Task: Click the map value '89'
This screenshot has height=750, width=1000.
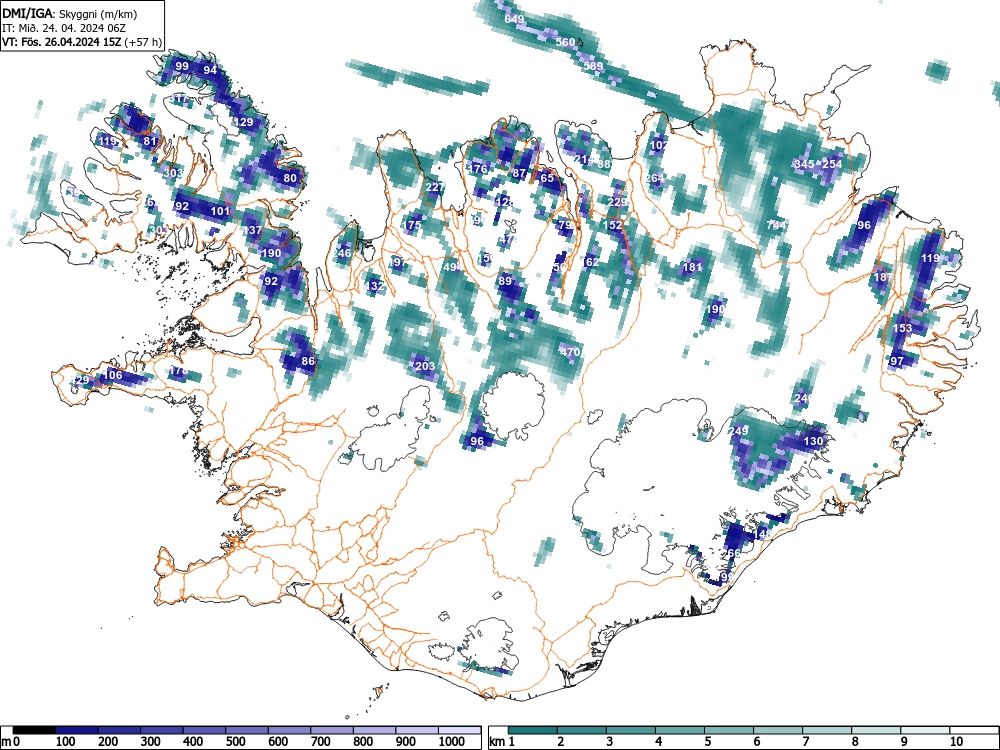Action: click(505, 281)
